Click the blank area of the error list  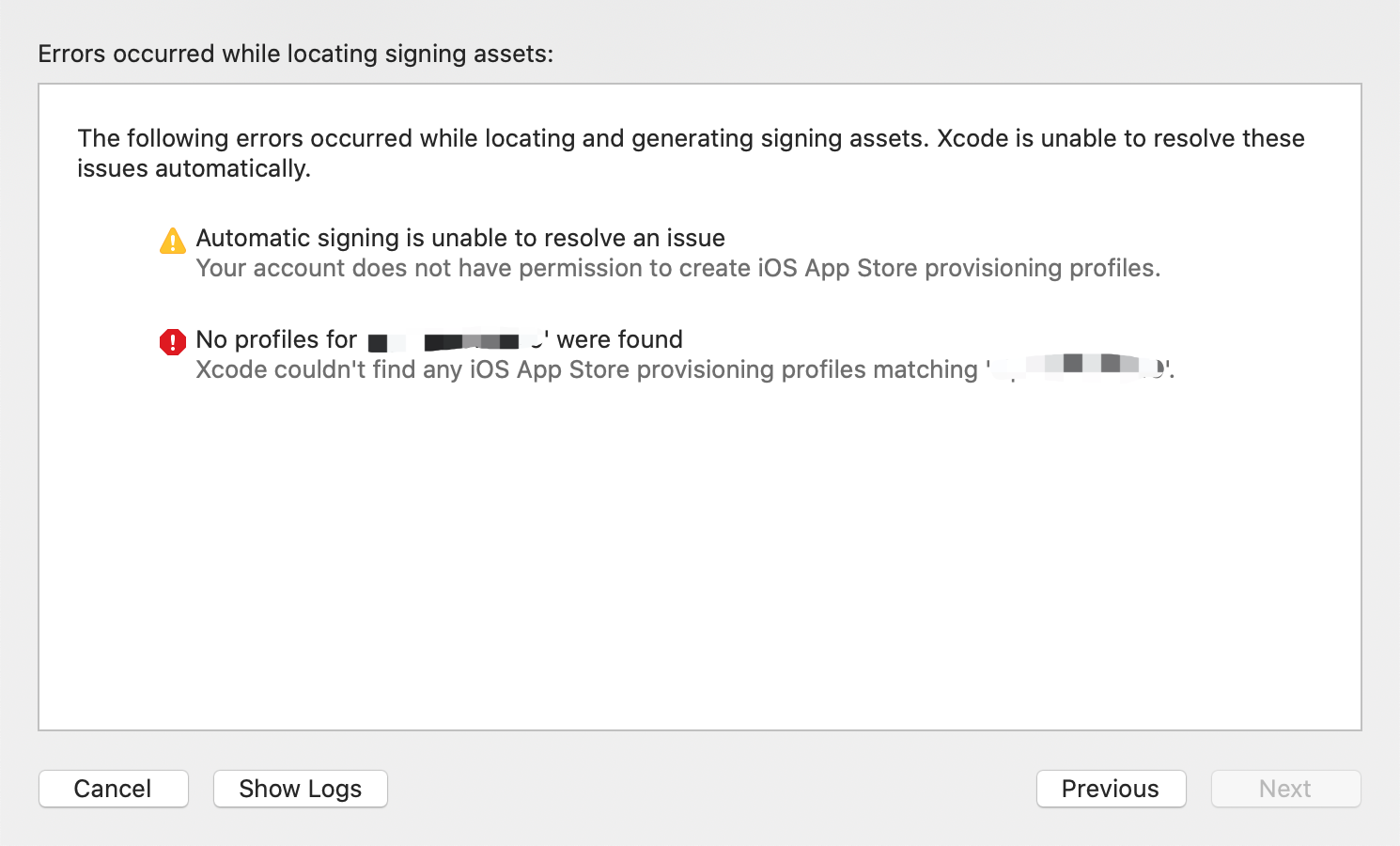click(700, 555)
